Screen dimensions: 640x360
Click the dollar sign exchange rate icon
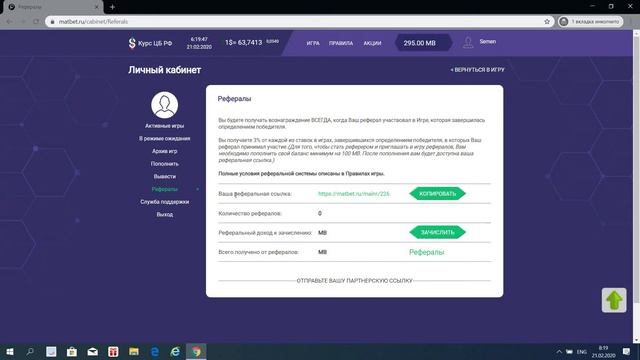click(132, 43)
